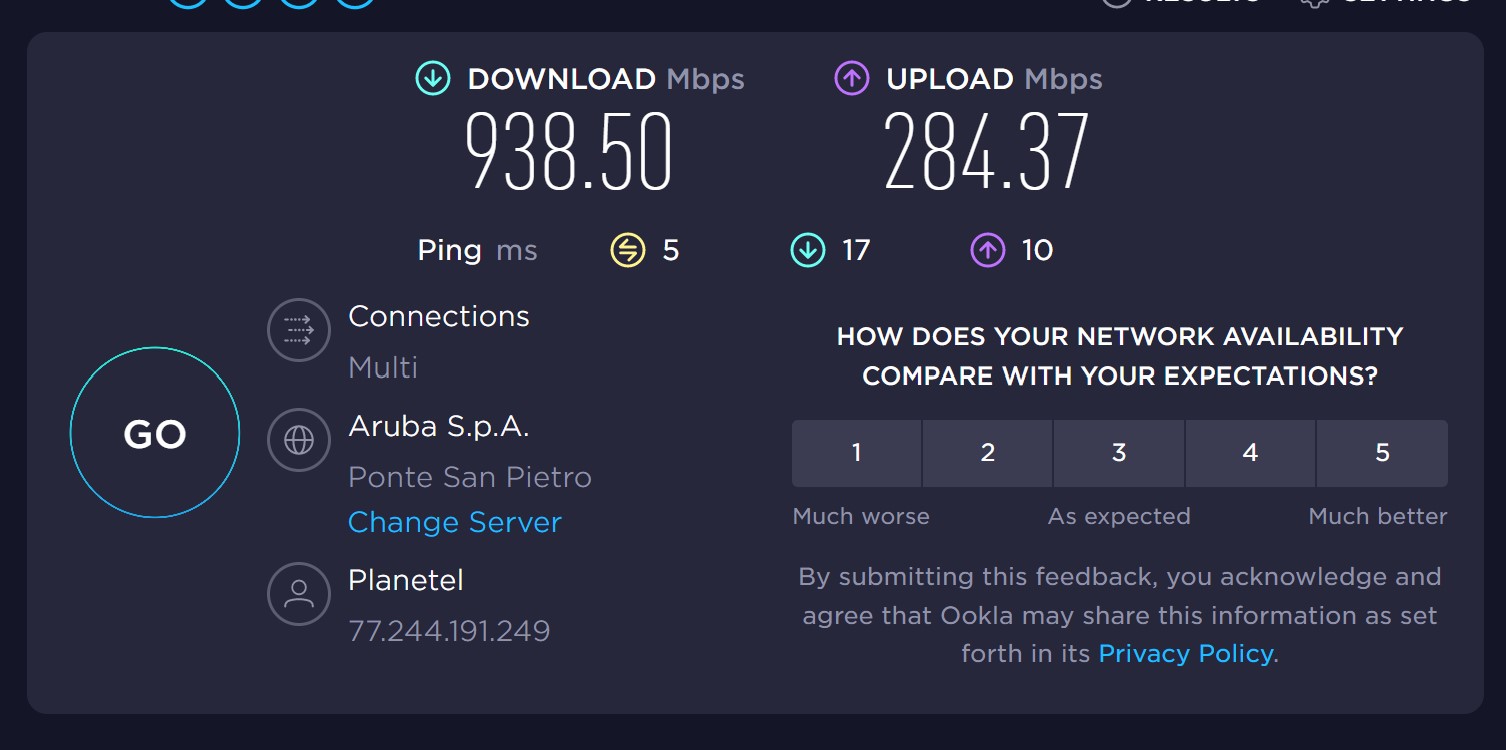The height and width of the screenshot is (750, 1506).
Task: Click the download latency icon next to 17
Action: pyautogui.click(x=807, y=250)
